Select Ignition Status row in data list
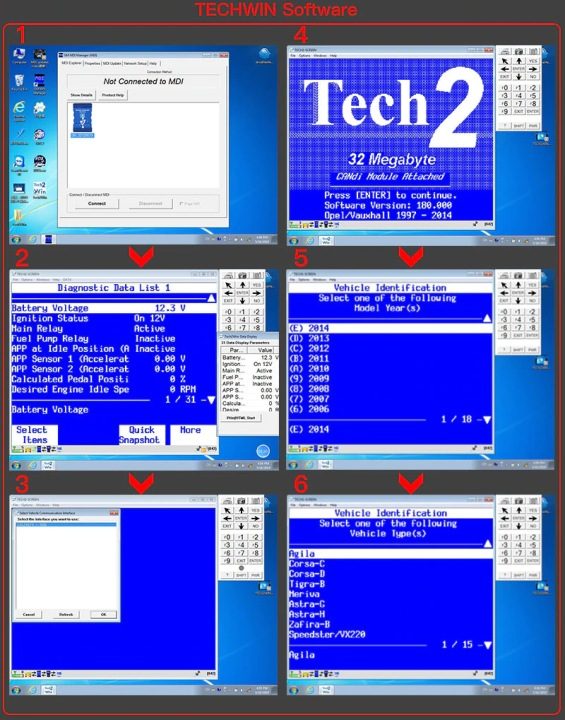The width and height of the screenshot is (565, 720). pos(113,318)
